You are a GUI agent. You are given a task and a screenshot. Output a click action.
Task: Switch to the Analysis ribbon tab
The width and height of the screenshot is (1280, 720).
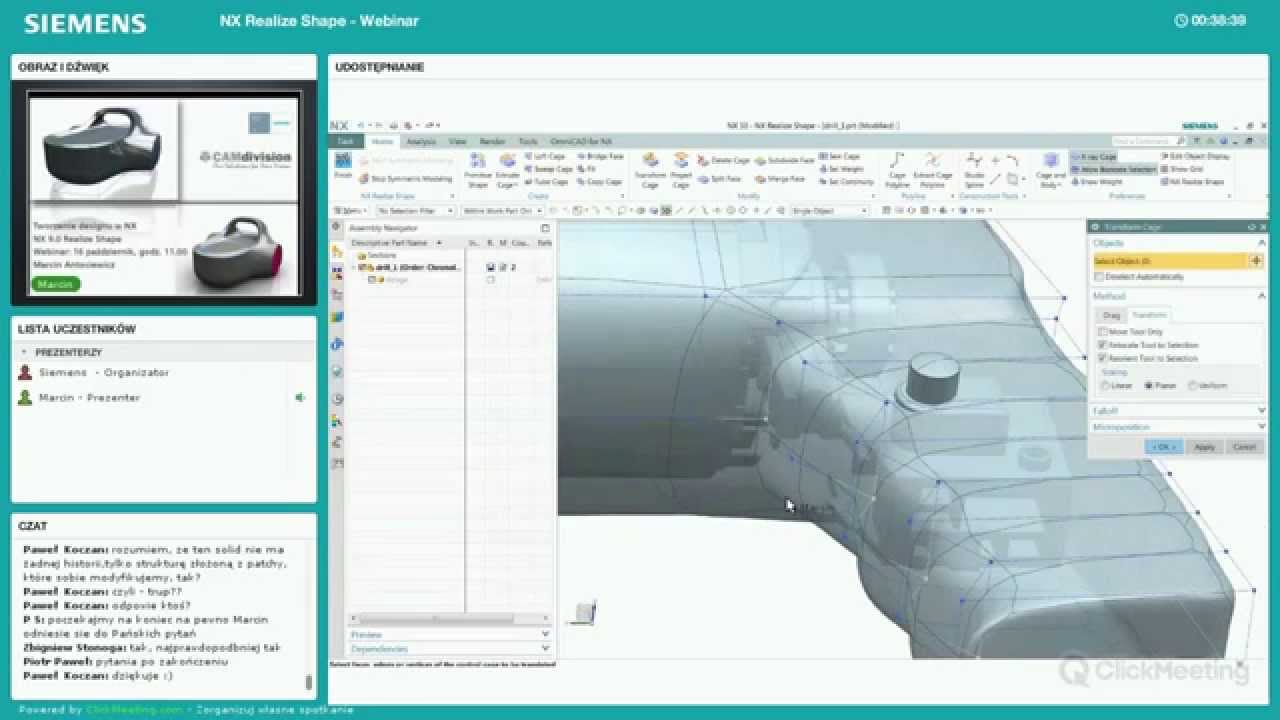pyautogui.click(x=421, y=142)
